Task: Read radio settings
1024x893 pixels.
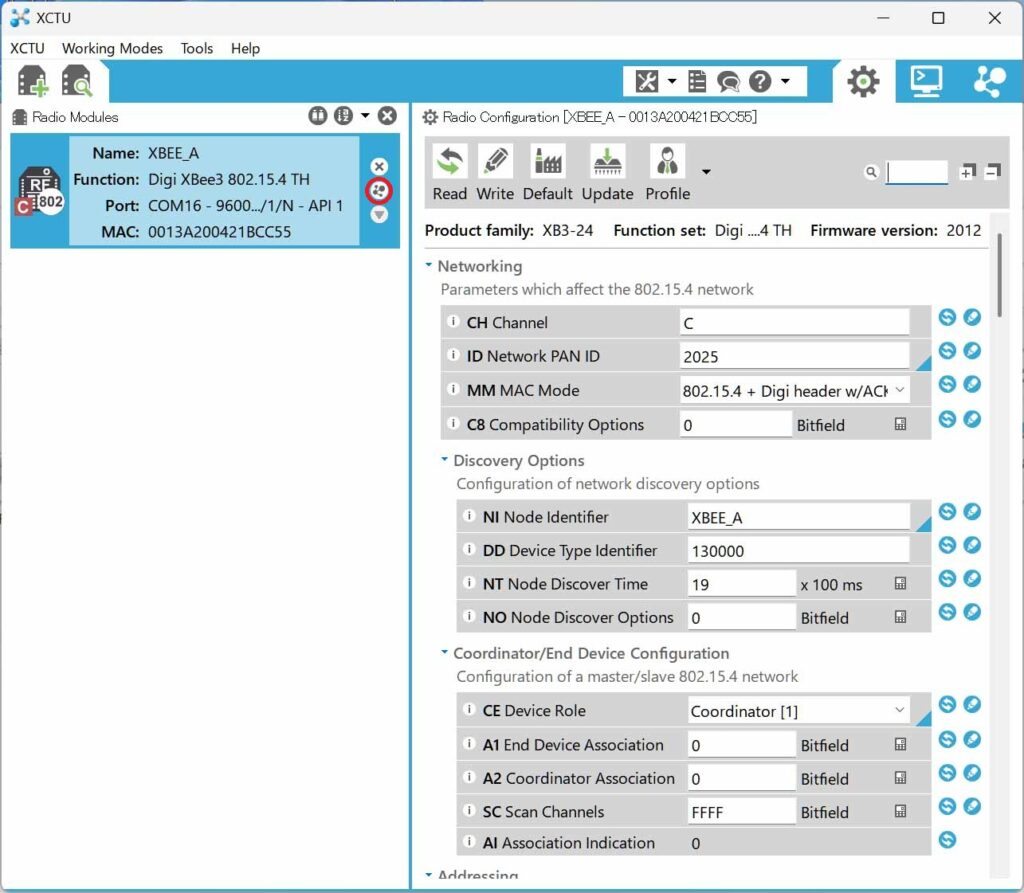Action: pyautogui.click(x=450, y=173)
